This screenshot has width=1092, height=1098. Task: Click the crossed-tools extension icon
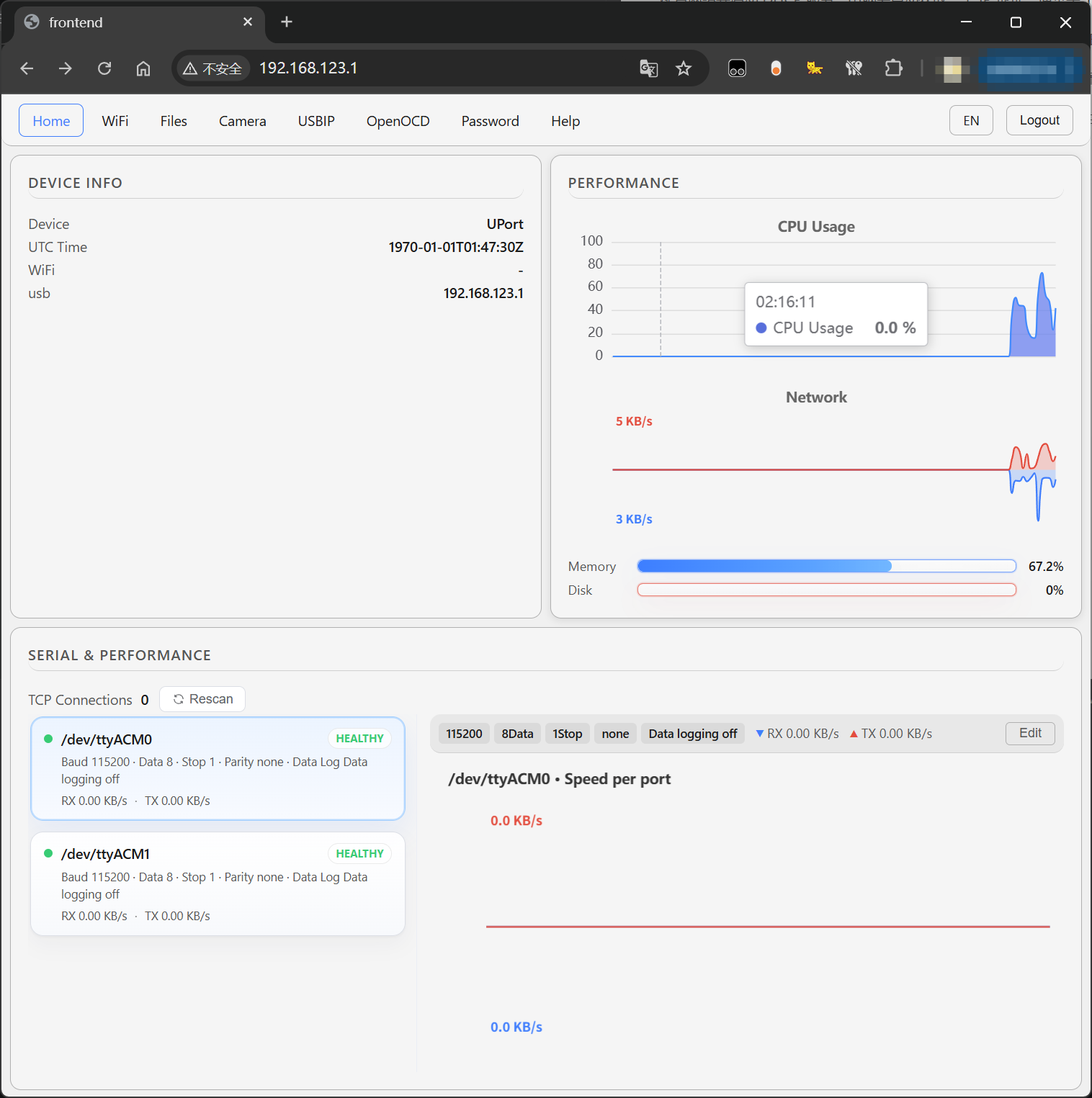[854, 68]
